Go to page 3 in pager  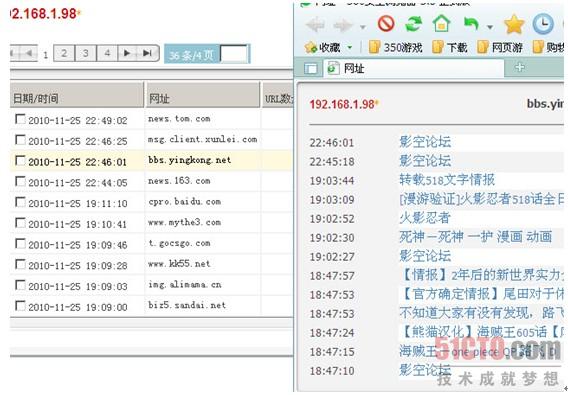coord(85,53)
